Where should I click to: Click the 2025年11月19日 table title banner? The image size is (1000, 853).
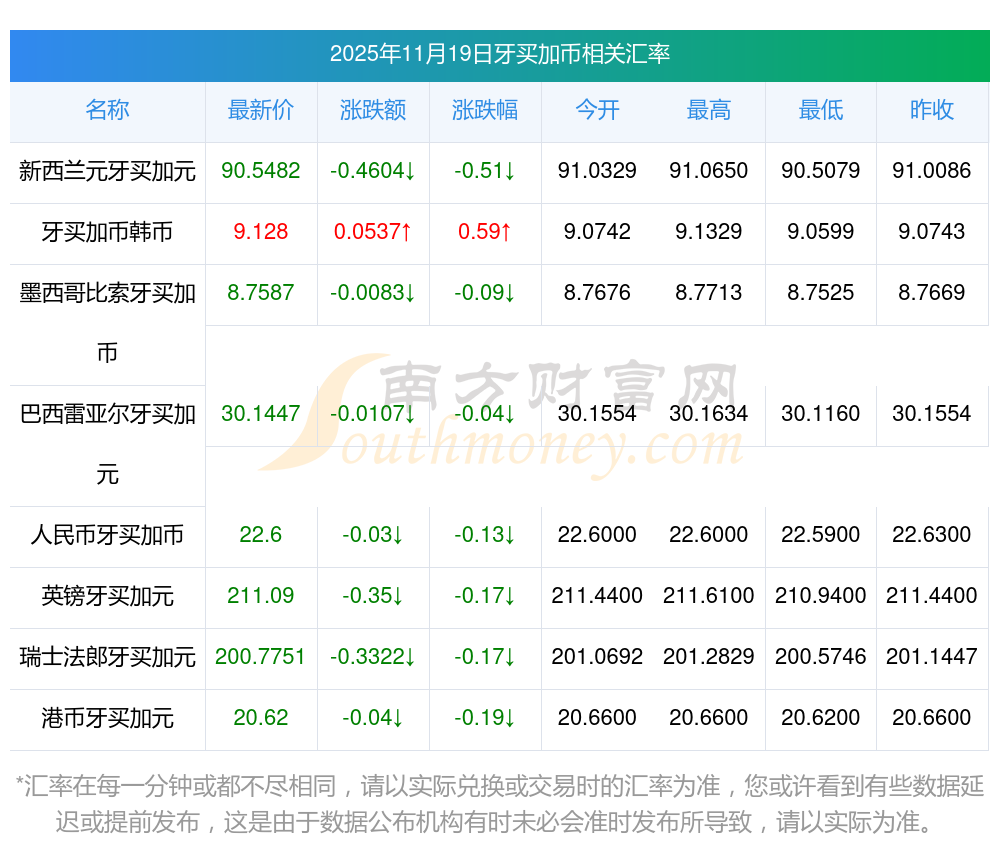500,55
